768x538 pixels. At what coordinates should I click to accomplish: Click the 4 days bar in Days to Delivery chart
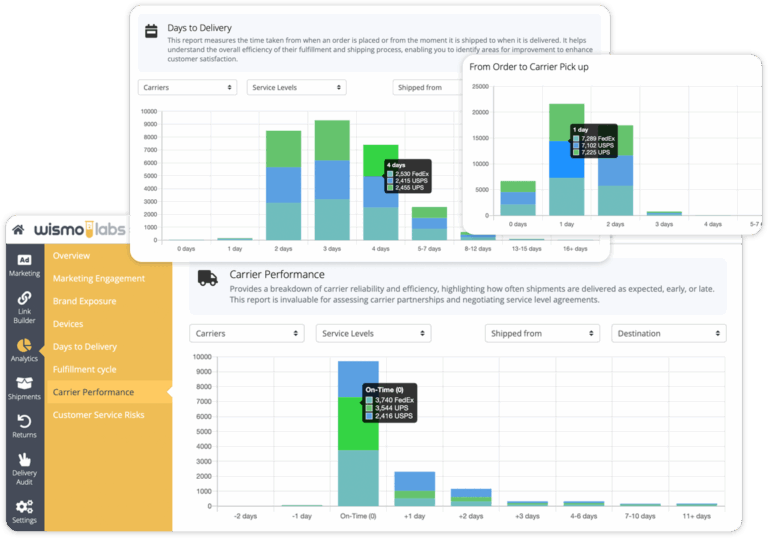click(x=381, y=192)
